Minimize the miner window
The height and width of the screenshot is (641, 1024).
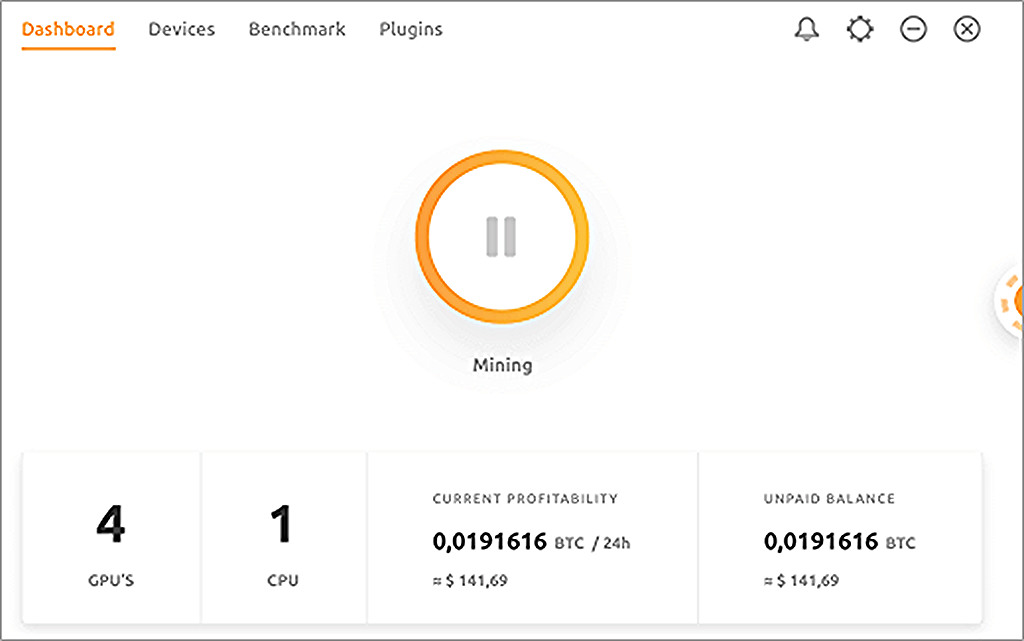pyautogui.click(x=913, y=30)
